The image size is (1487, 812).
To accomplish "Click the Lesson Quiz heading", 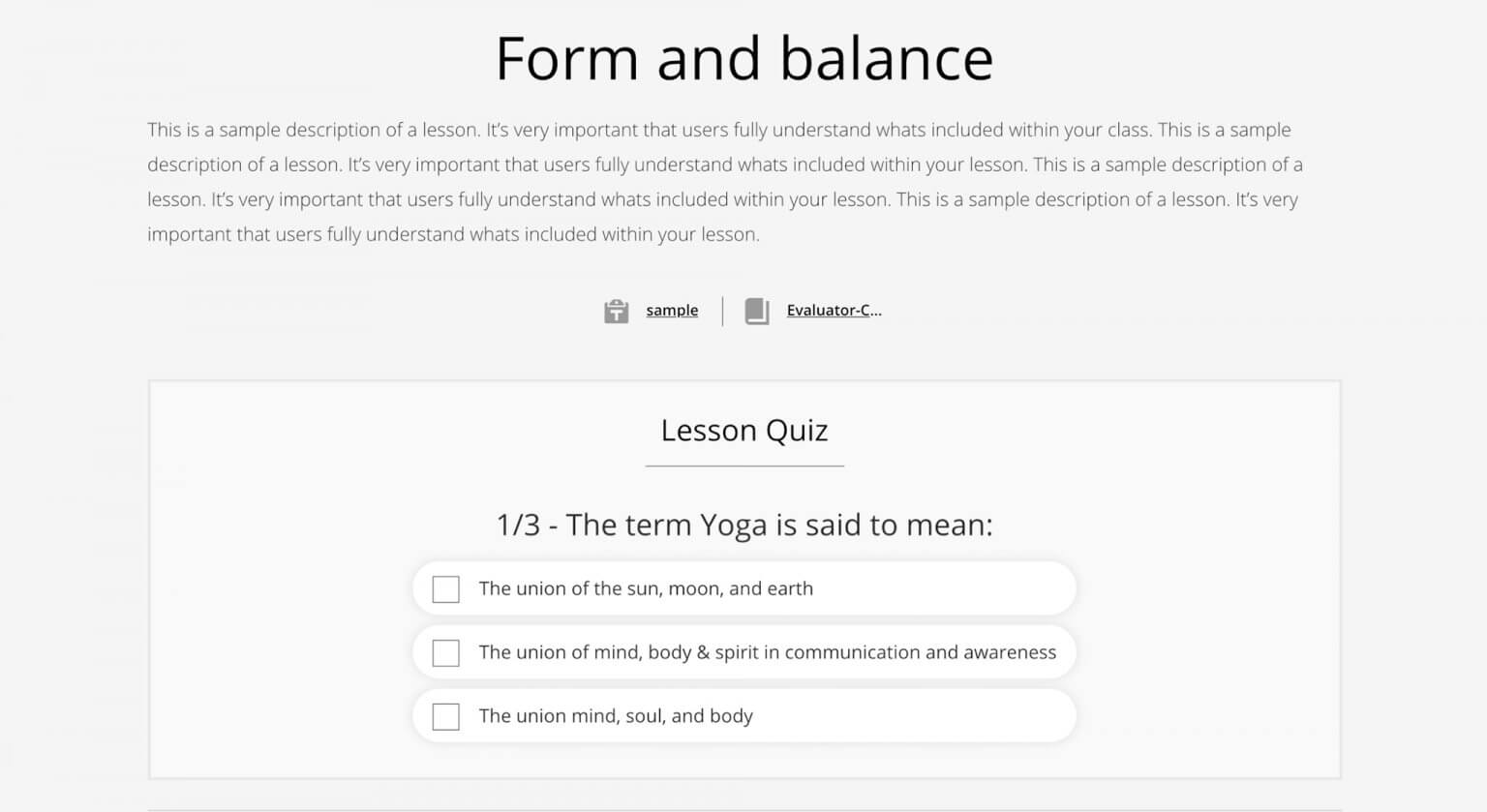I will (x=743, y=431).
